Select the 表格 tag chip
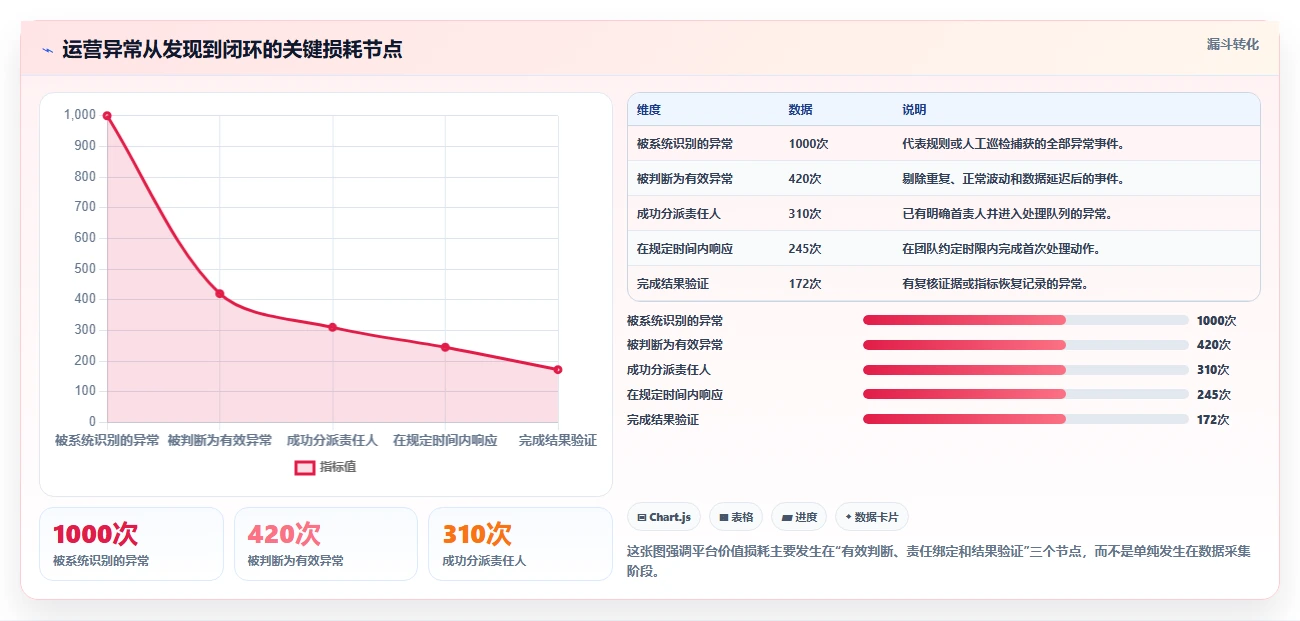 [736, 517]
